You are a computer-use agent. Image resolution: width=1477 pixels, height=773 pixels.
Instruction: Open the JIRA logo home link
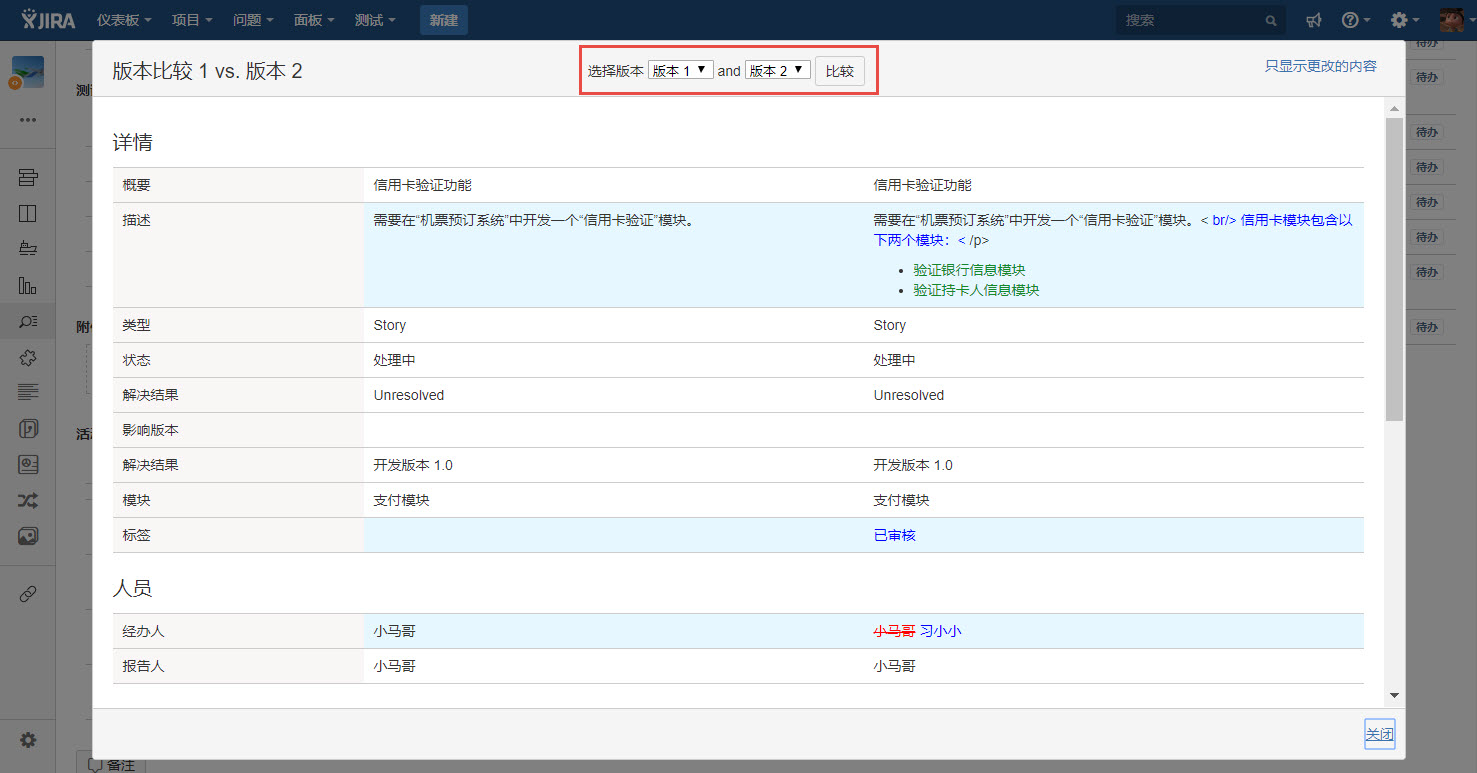pos(48,19)
